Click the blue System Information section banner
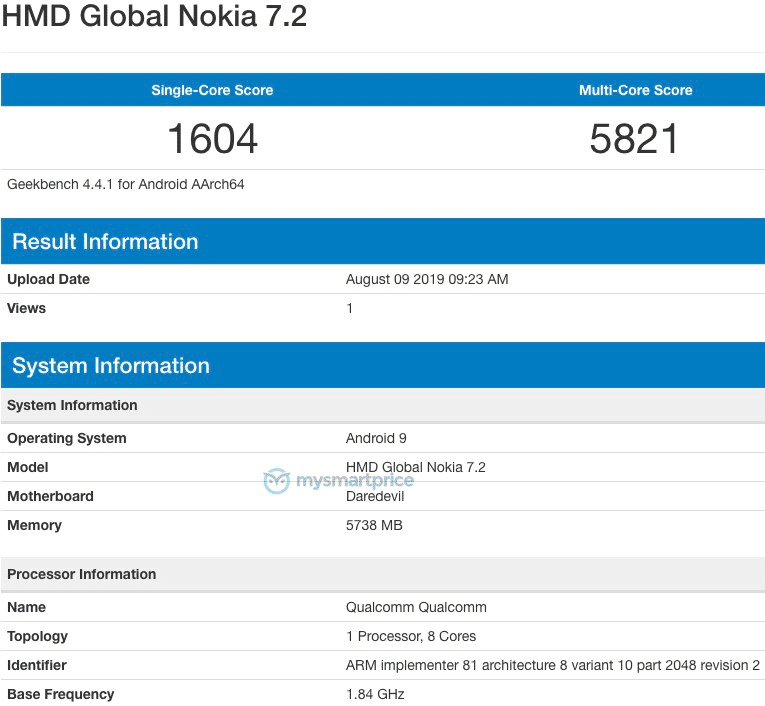The height and width of the screenshot is (706, 765). click(x=111, y=365)
